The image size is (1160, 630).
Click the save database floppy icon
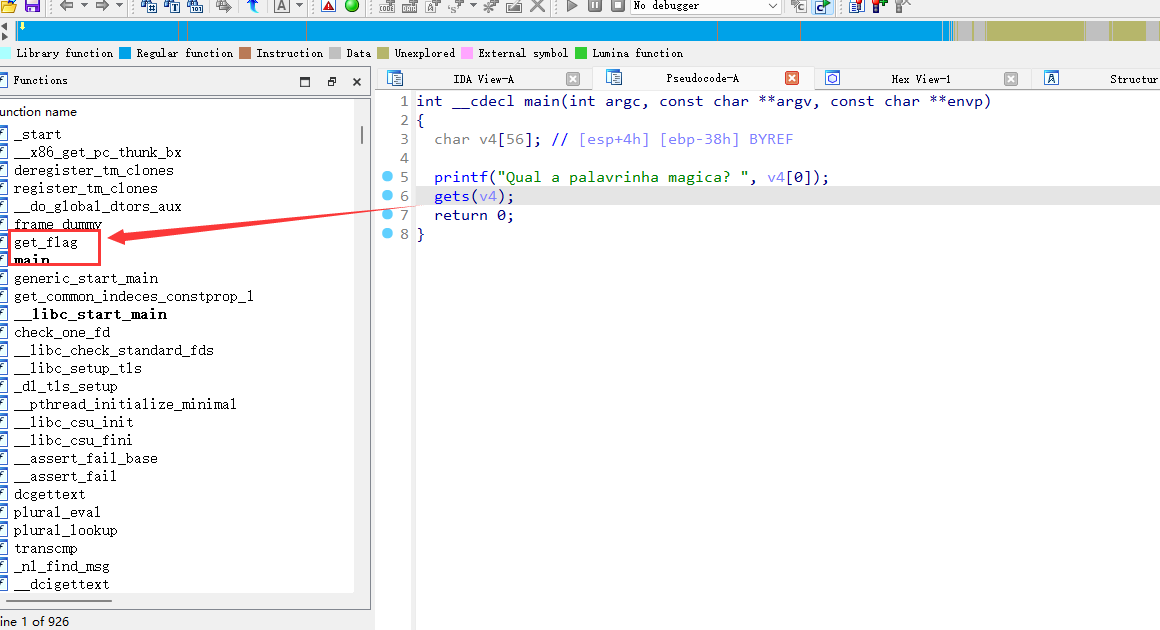coord(32,6)
